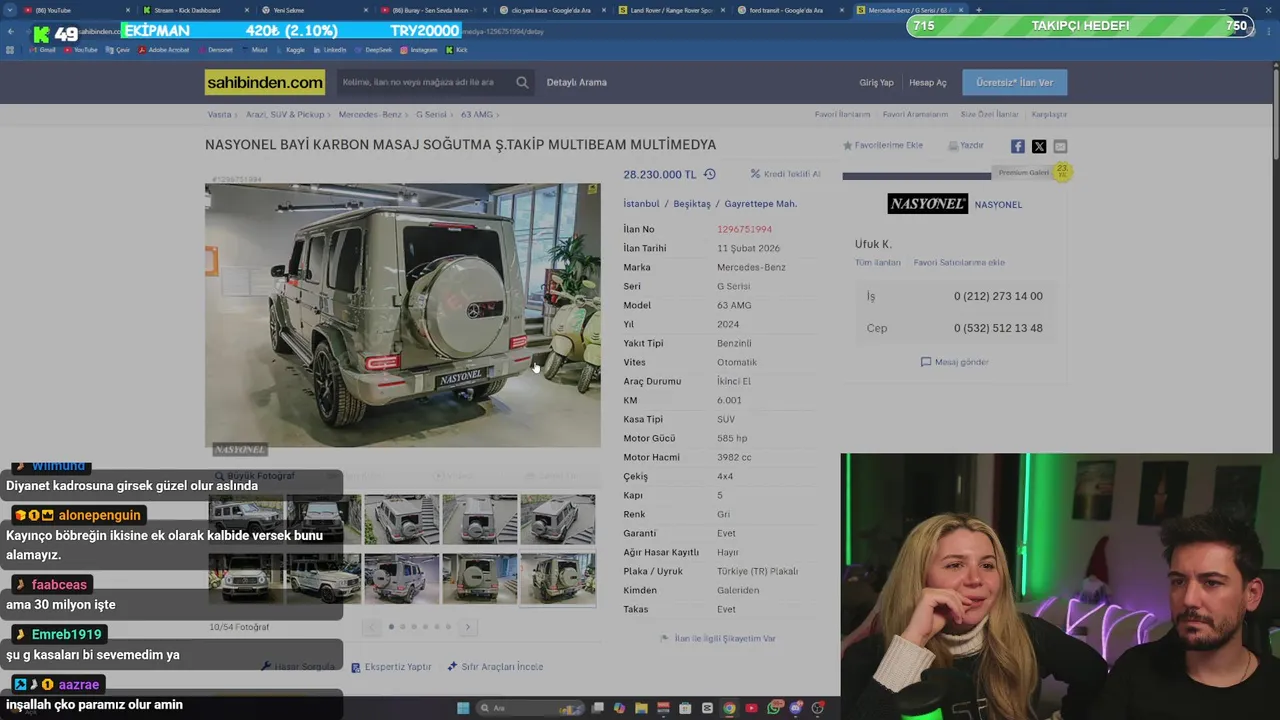Click Windows Start button on taskbar
This screenshot has height=720, width=1280.
tap(463, 708)
